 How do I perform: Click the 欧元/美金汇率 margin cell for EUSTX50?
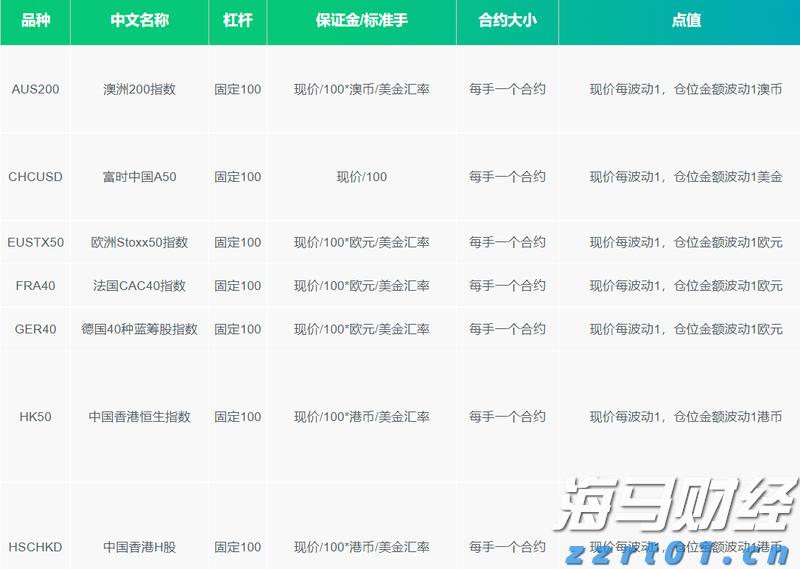click(x=362, y=242)
